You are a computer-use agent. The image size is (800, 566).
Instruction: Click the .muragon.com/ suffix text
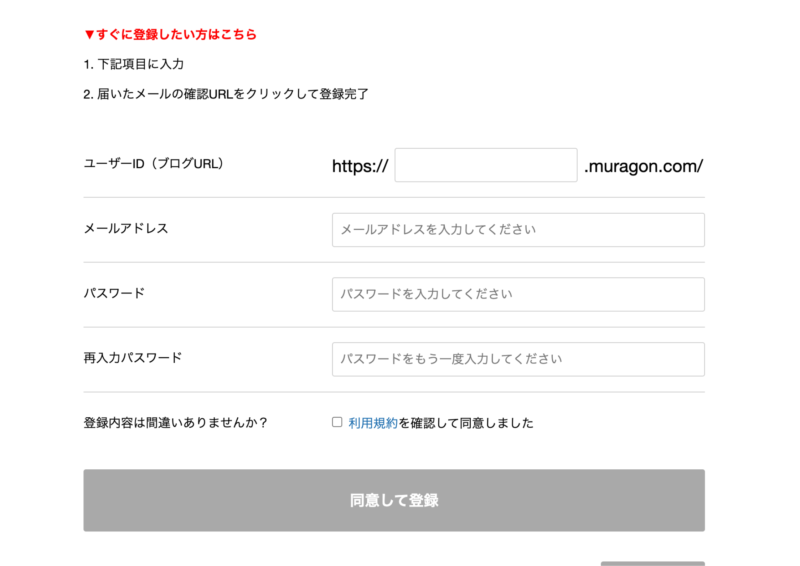643,166
